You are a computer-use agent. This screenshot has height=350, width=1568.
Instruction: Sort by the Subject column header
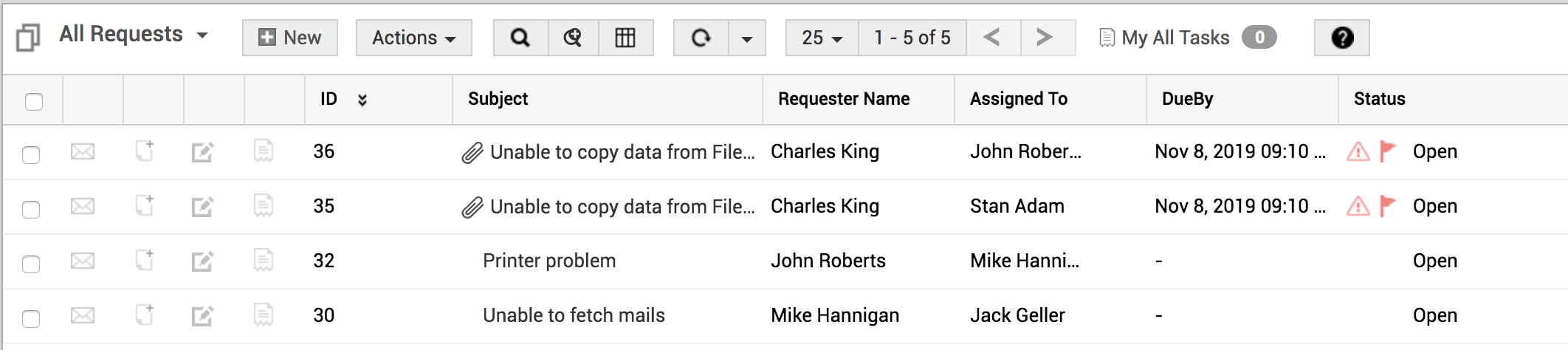(x=498, y=99)
